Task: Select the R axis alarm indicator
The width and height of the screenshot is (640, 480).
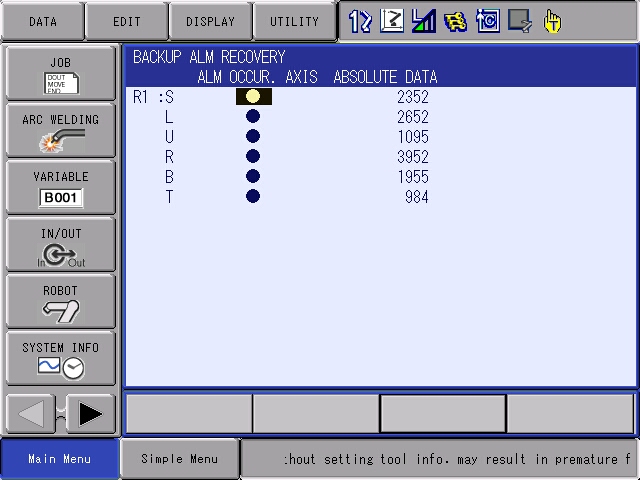Action: pos(253,156)
